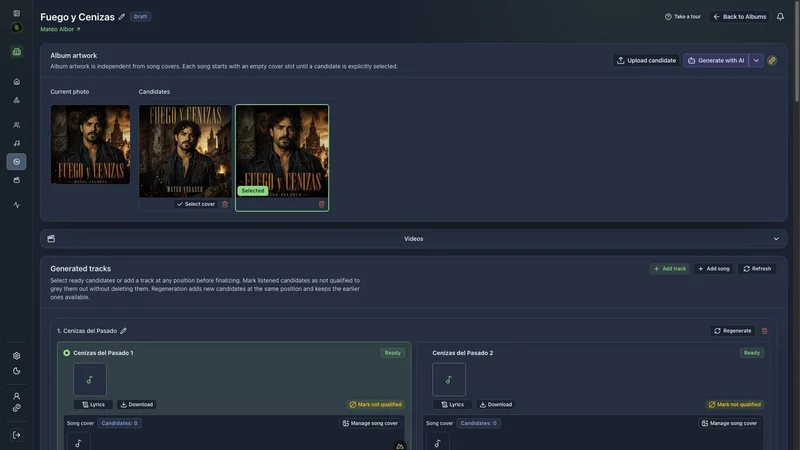Open the Videos clapperboard sidebar icon
The image size is (800, 450).
pyautogui.click(x=16, y=180)
